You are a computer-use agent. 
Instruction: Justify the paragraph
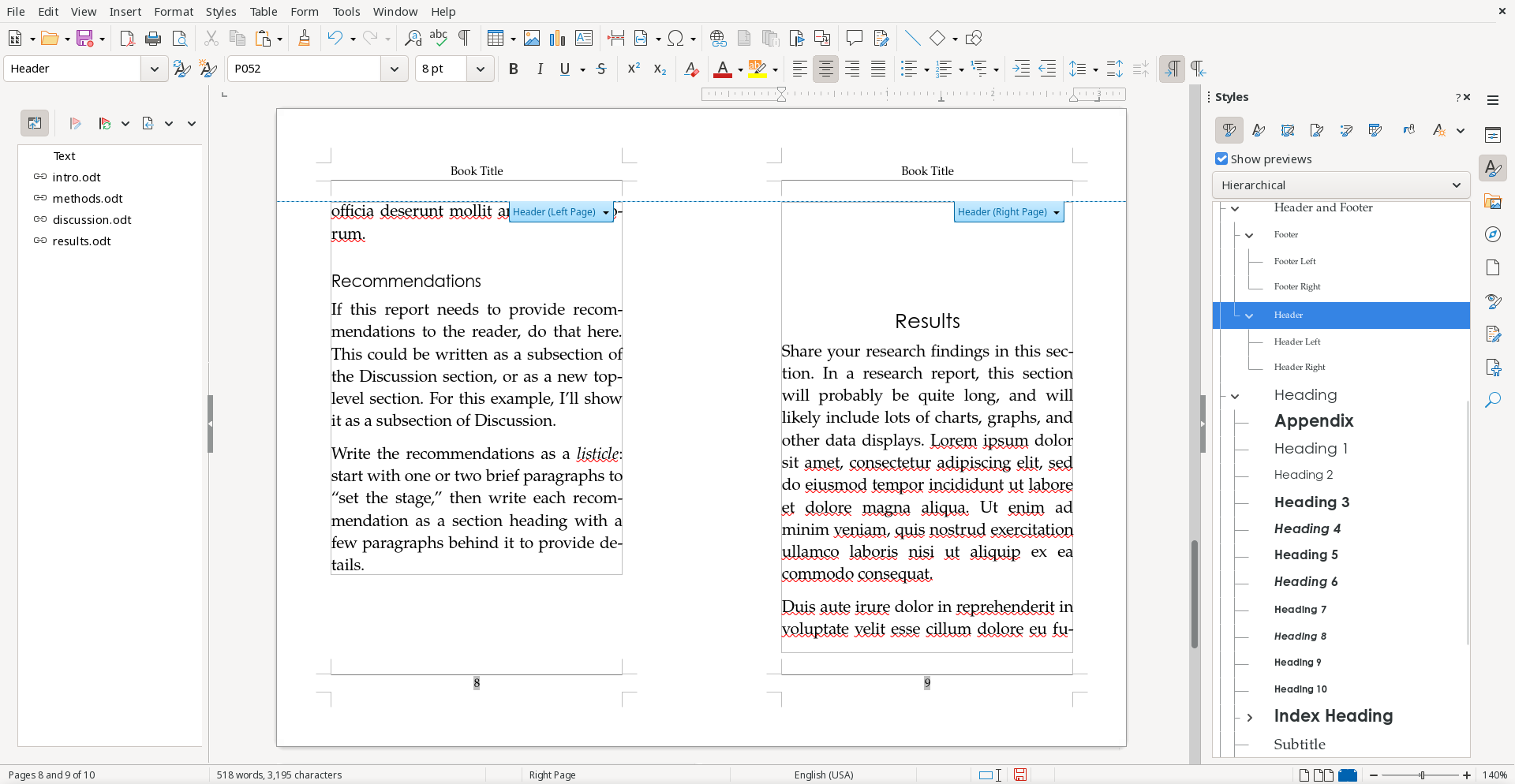click(878, 69)
